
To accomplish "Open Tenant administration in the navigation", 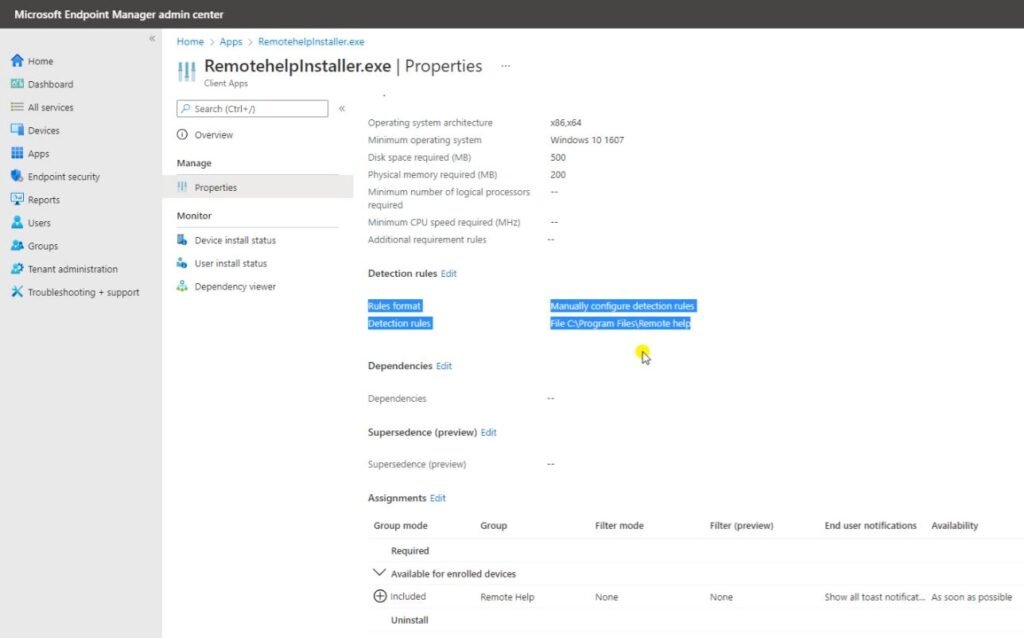I will pos(72,269).
